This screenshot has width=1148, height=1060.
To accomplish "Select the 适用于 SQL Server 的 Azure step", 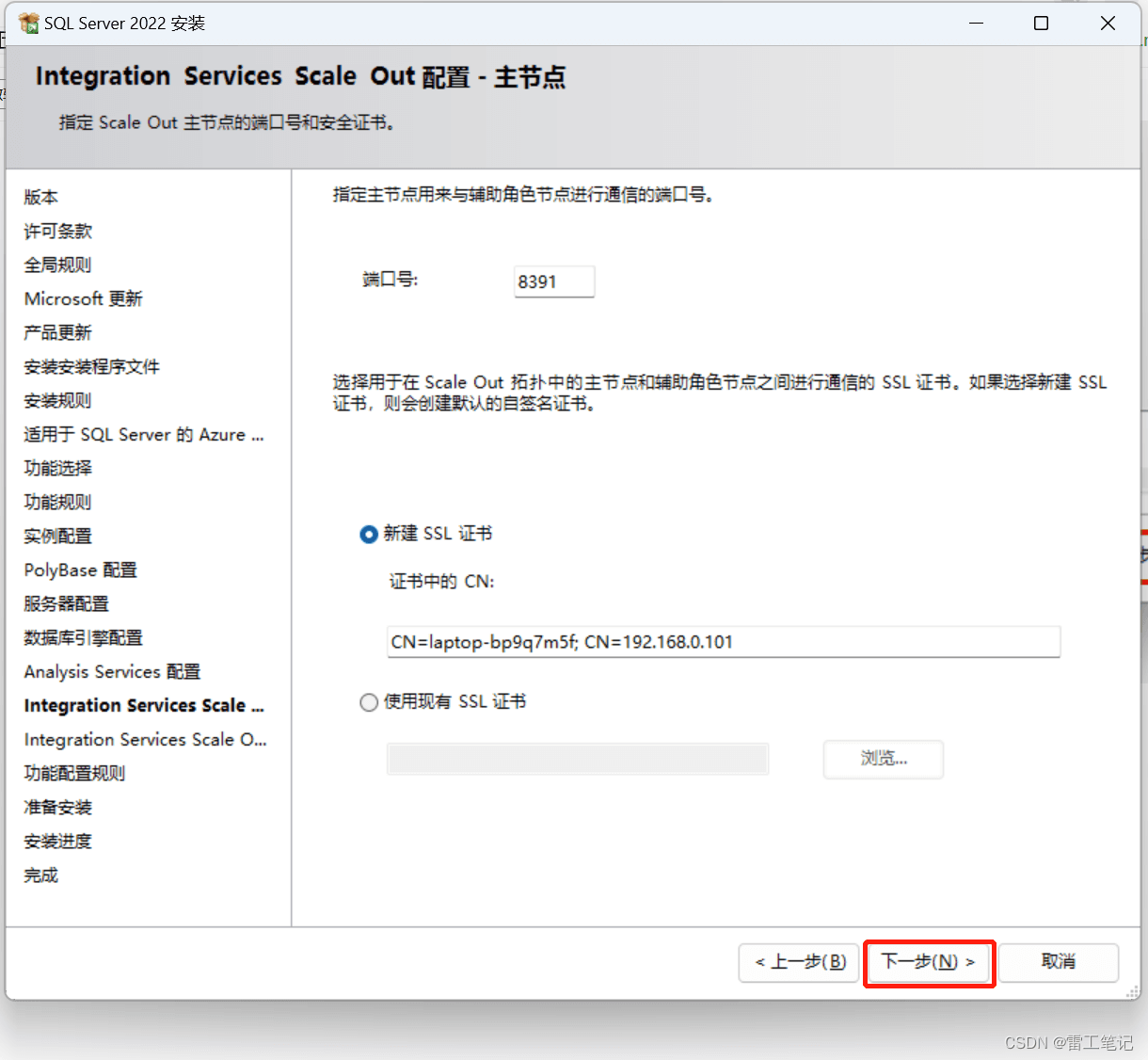I will pos(144,434).
